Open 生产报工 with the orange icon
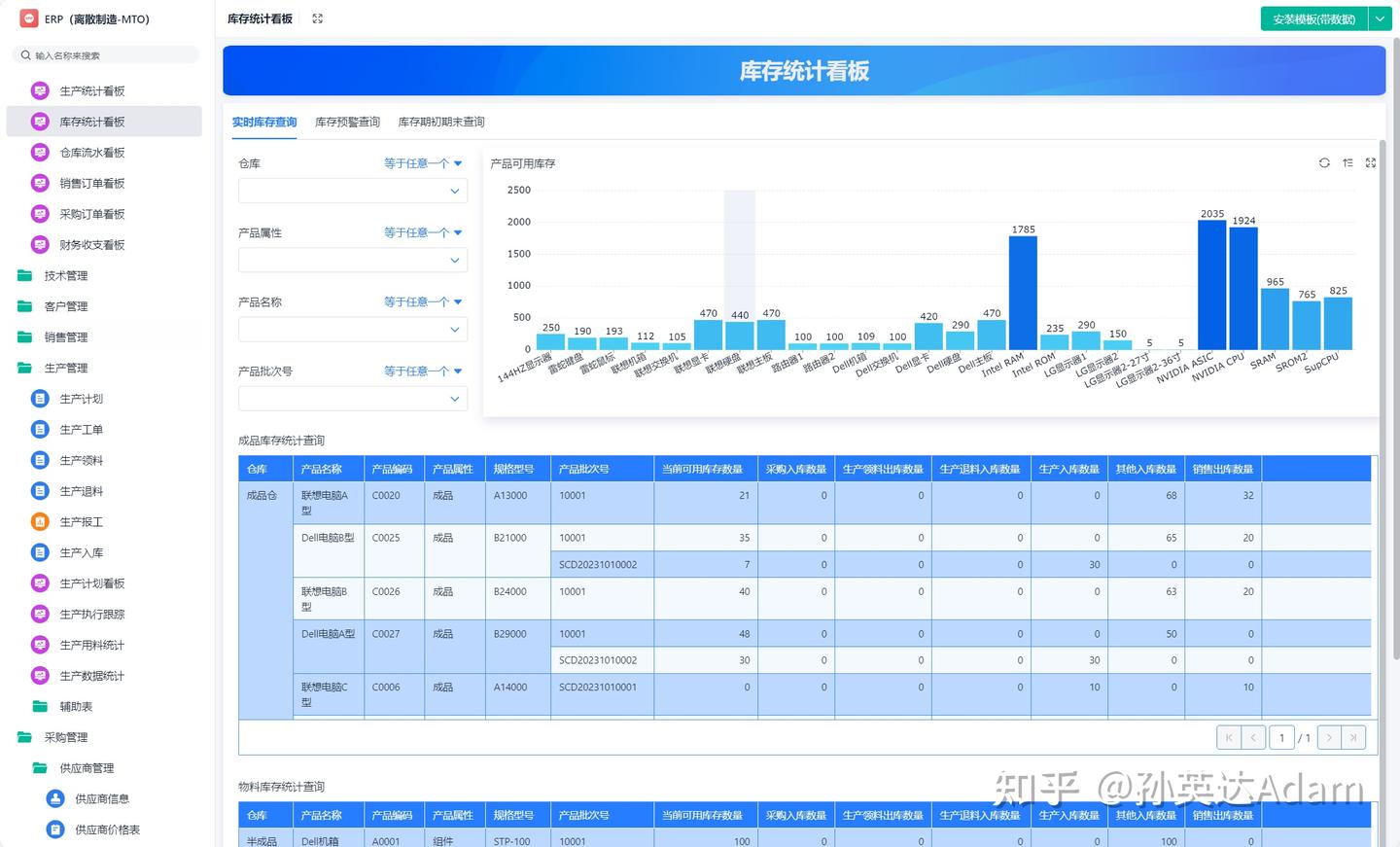 81,522
